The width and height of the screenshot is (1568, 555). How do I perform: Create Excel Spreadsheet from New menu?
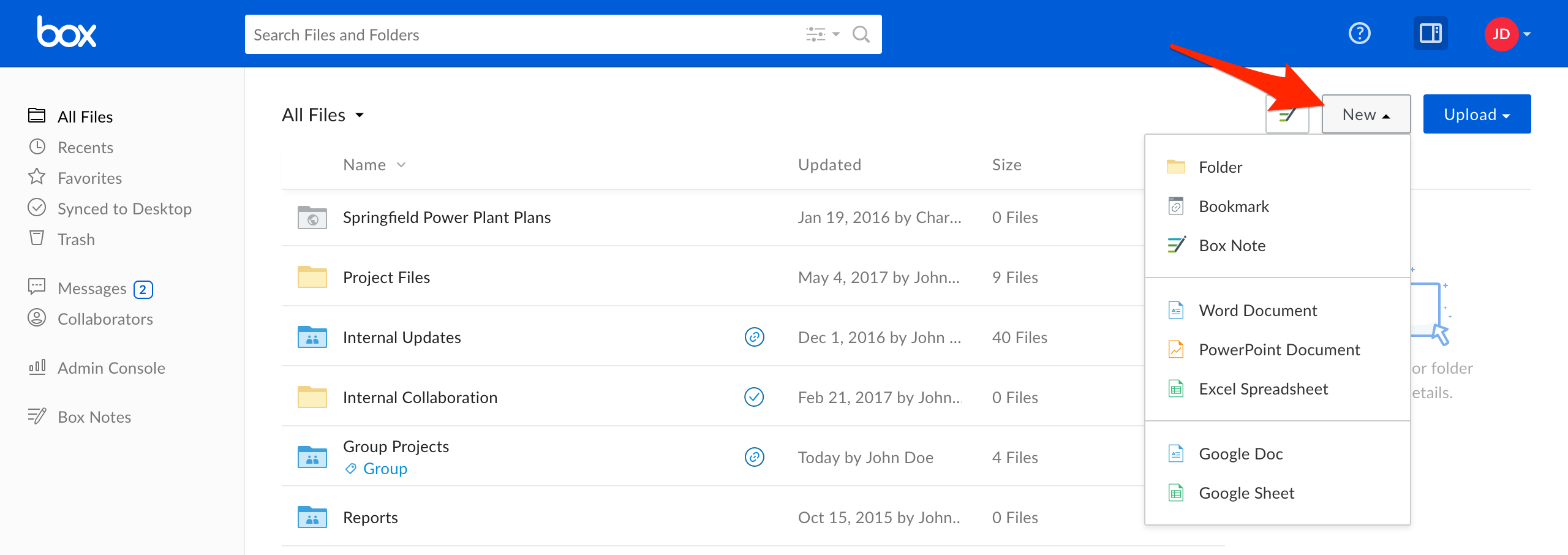click(1263, 389)
